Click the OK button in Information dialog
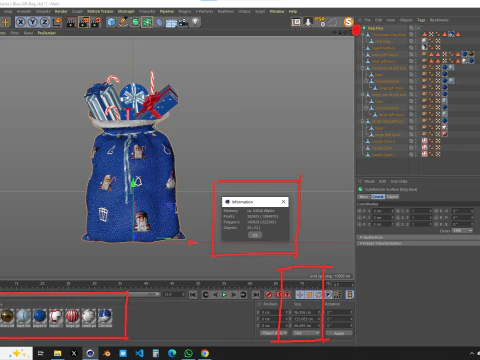 coord(255,235)
